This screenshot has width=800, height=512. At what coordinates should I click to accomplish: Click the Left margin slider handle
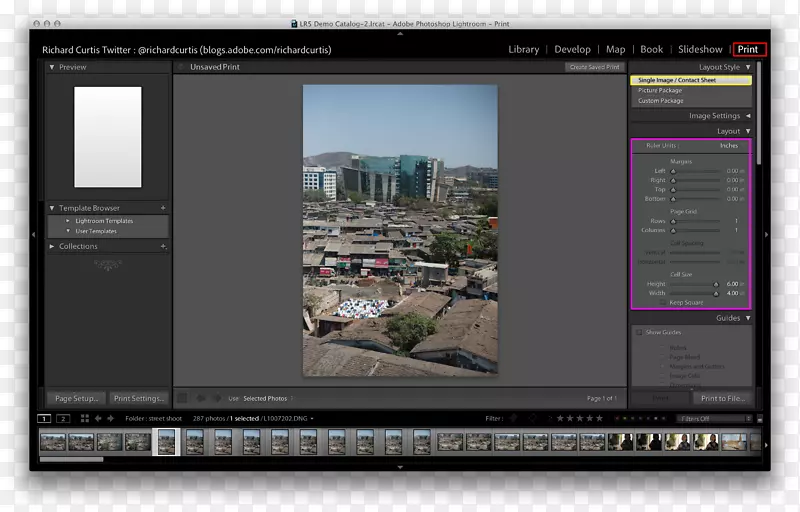point(673,171)
